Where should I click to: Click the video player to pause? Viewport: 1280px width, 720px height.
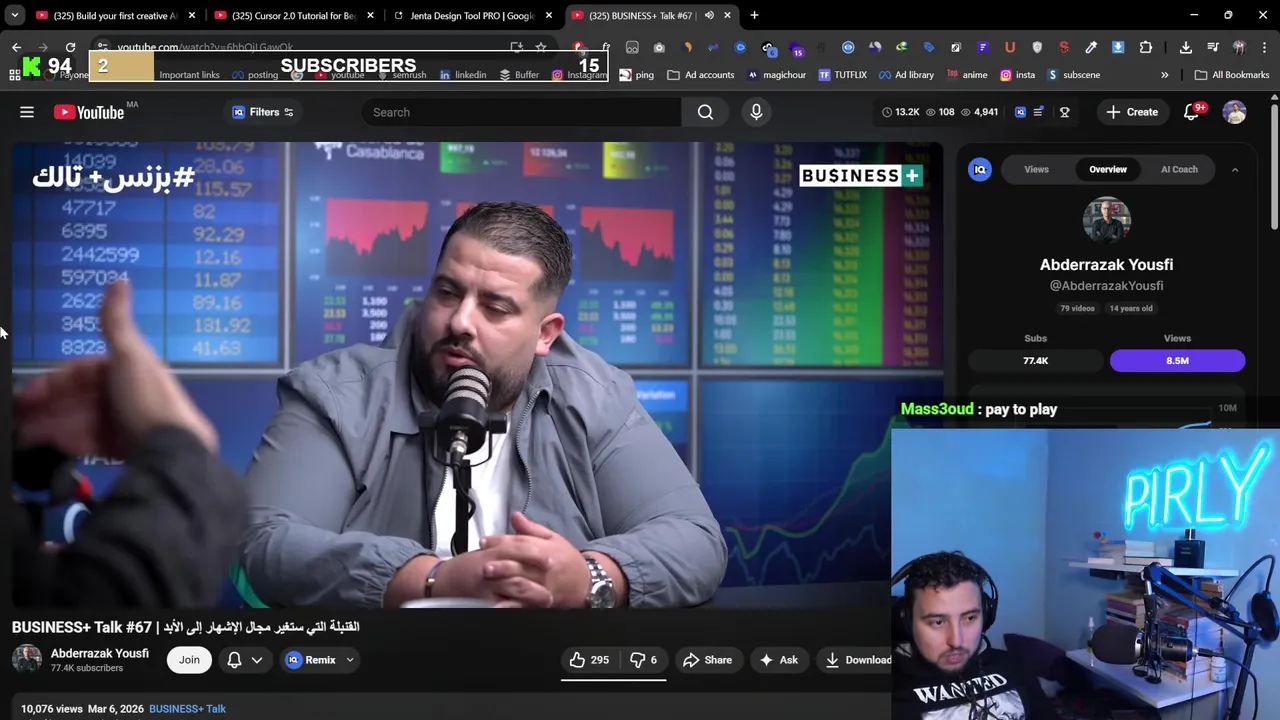(x=478, y=375)
